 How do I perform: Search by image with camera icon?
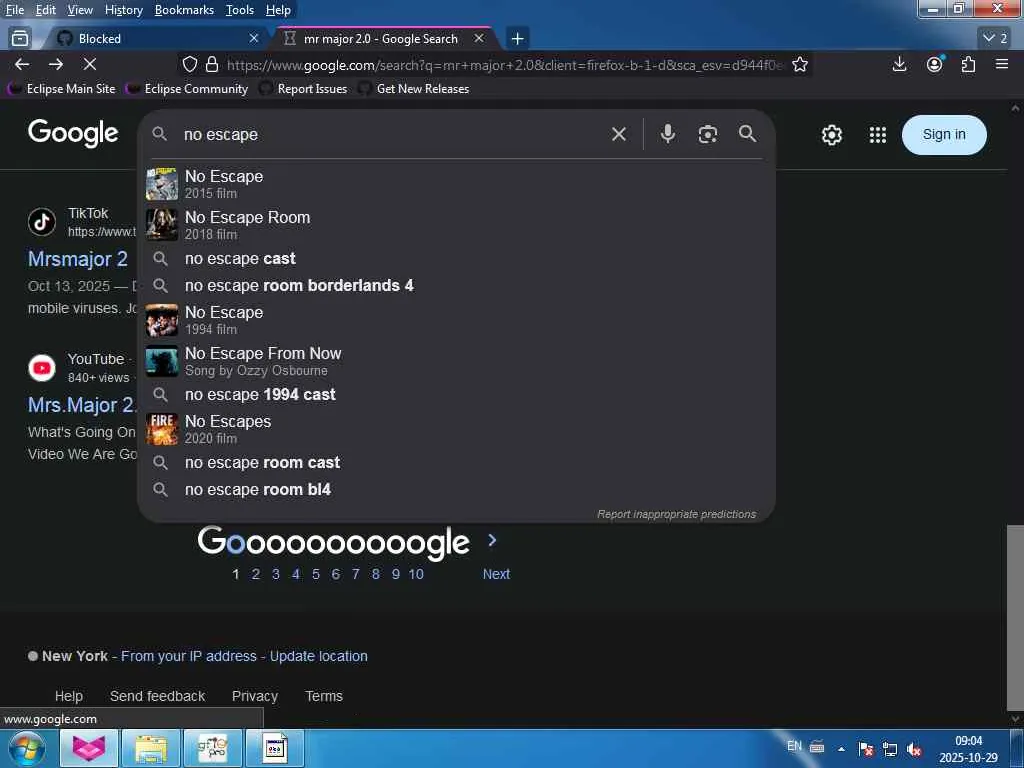[x=708, y=134]
